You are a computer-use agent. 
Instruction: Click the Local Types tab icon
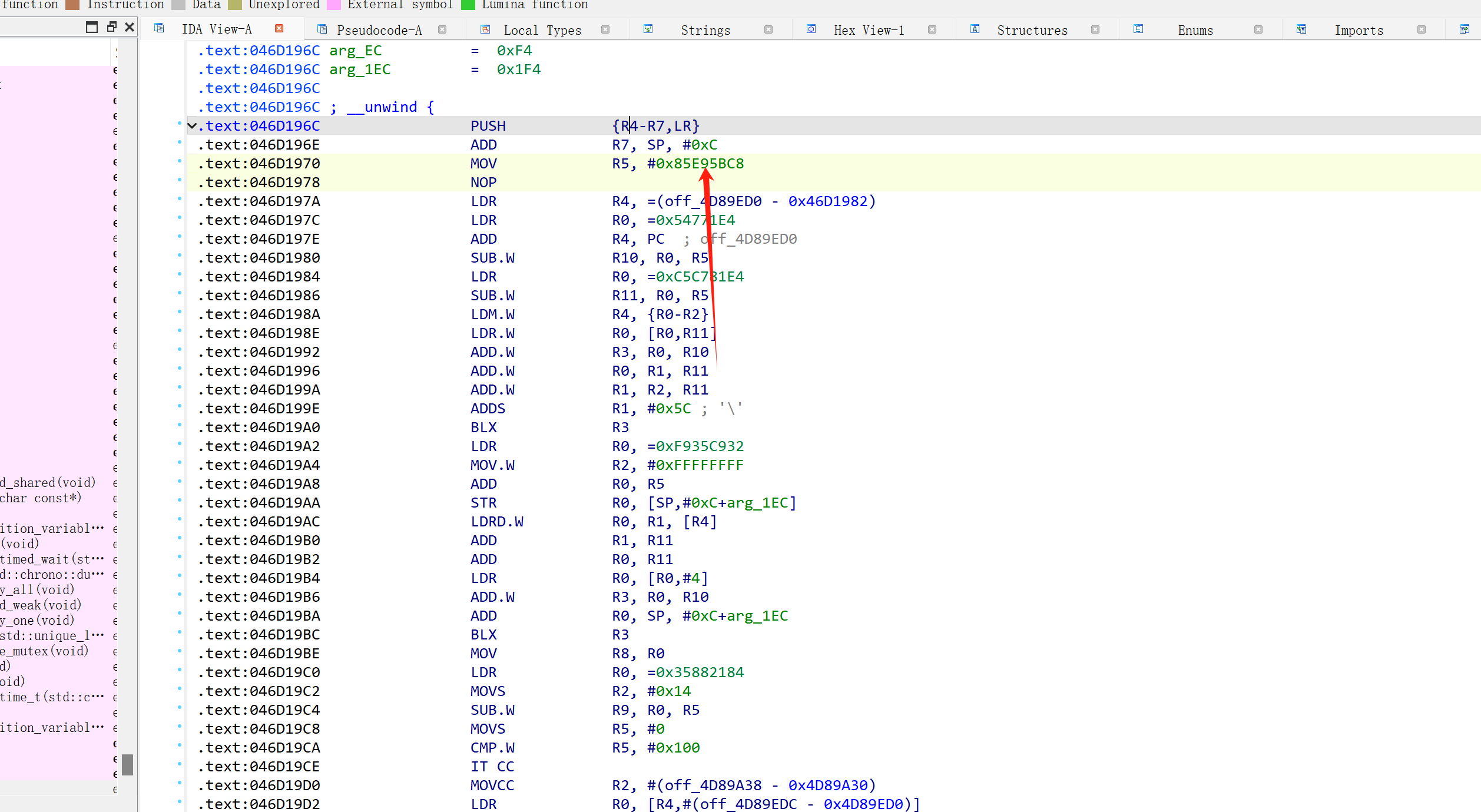pyautogui.click(x=485, y=29)
